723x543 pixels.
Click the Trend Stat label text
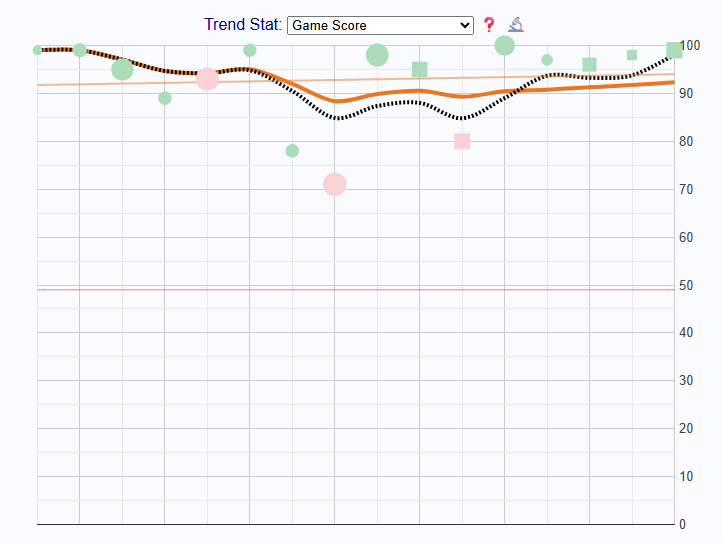[243, 25]
